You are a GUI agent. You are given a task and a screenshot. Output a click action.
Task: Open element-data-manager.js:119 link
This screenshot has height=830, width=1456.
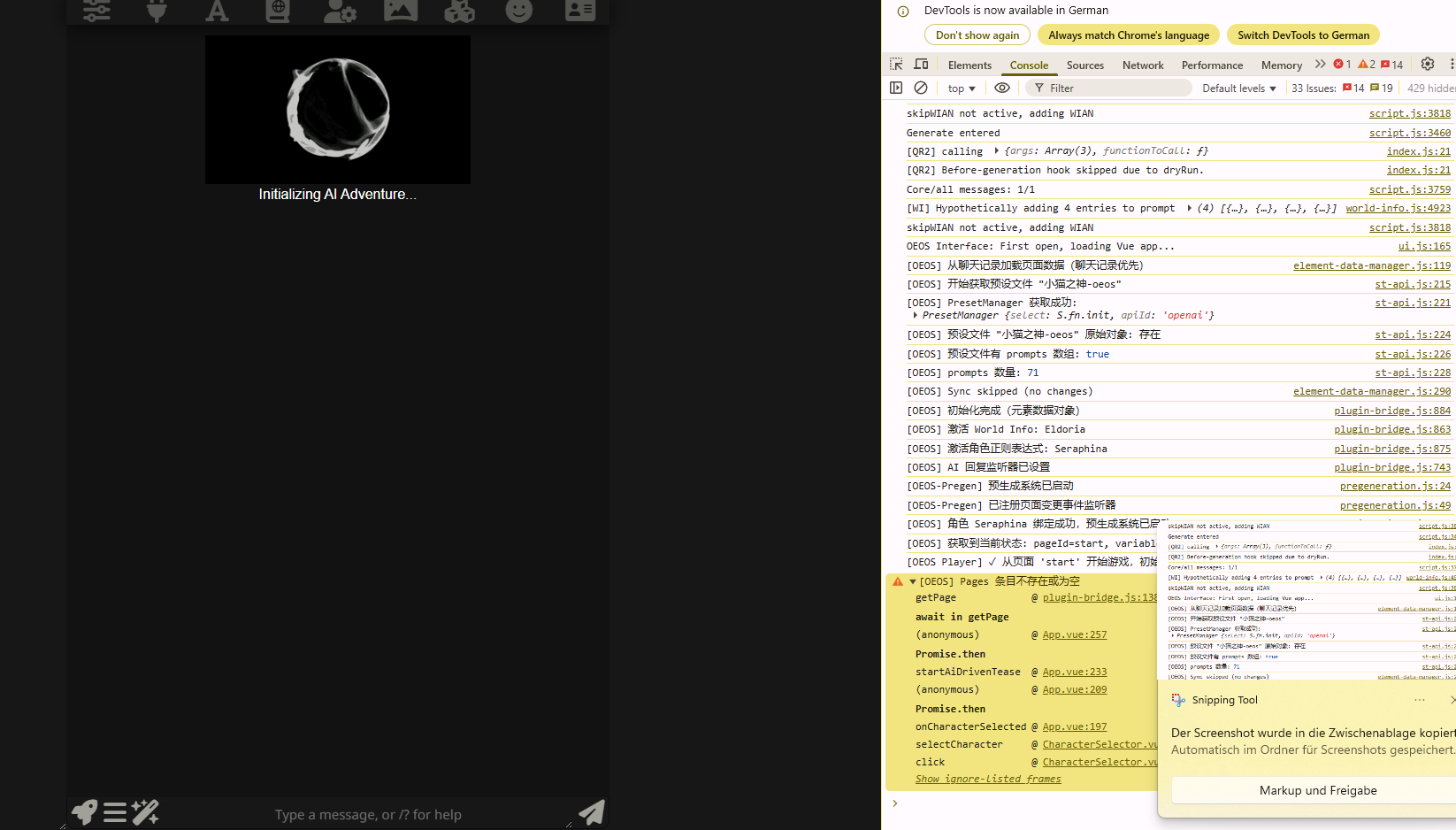pos(1372,265)
